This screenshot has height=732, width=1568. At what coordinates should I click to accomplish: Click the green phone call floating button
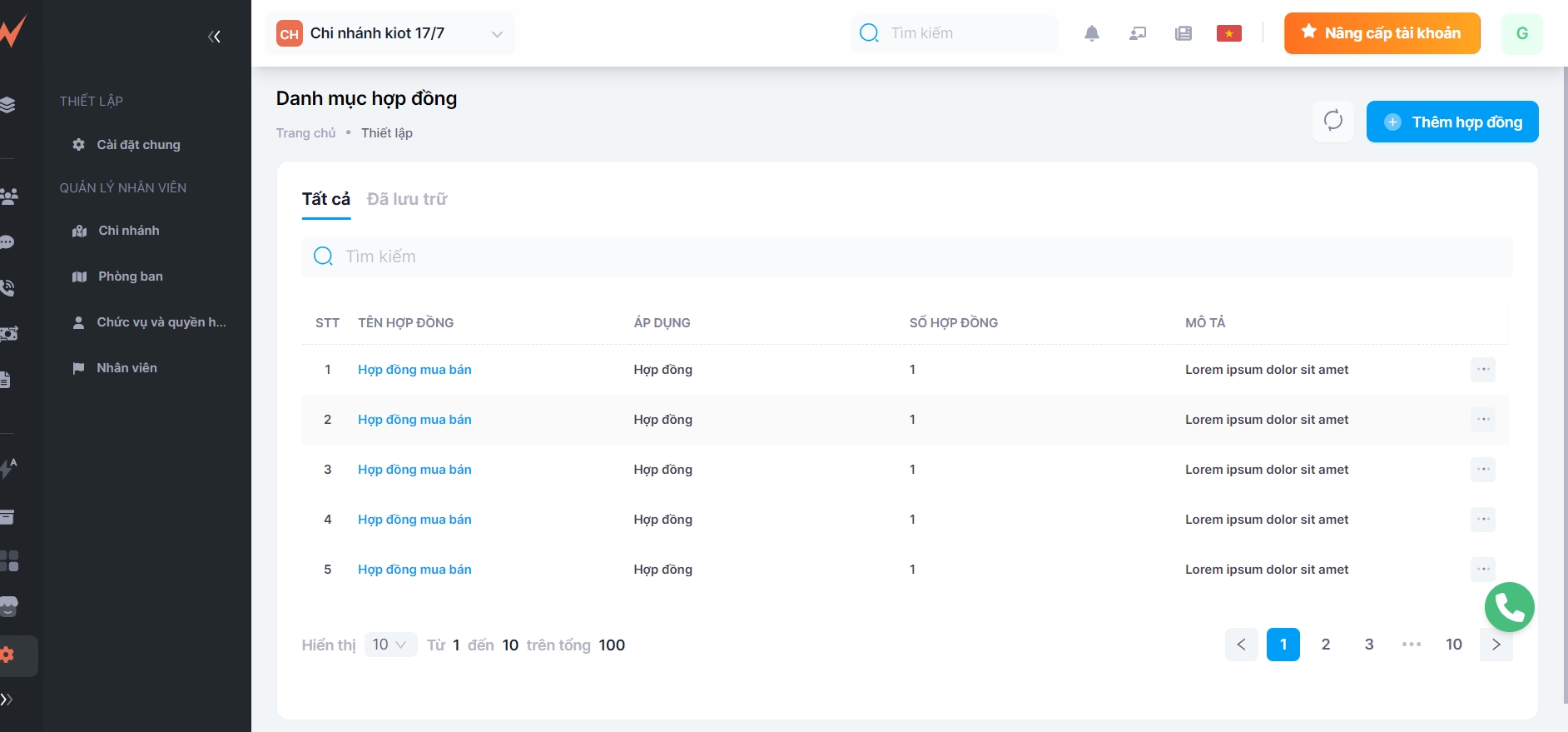pyautogui.click(x=1509, y=607)
